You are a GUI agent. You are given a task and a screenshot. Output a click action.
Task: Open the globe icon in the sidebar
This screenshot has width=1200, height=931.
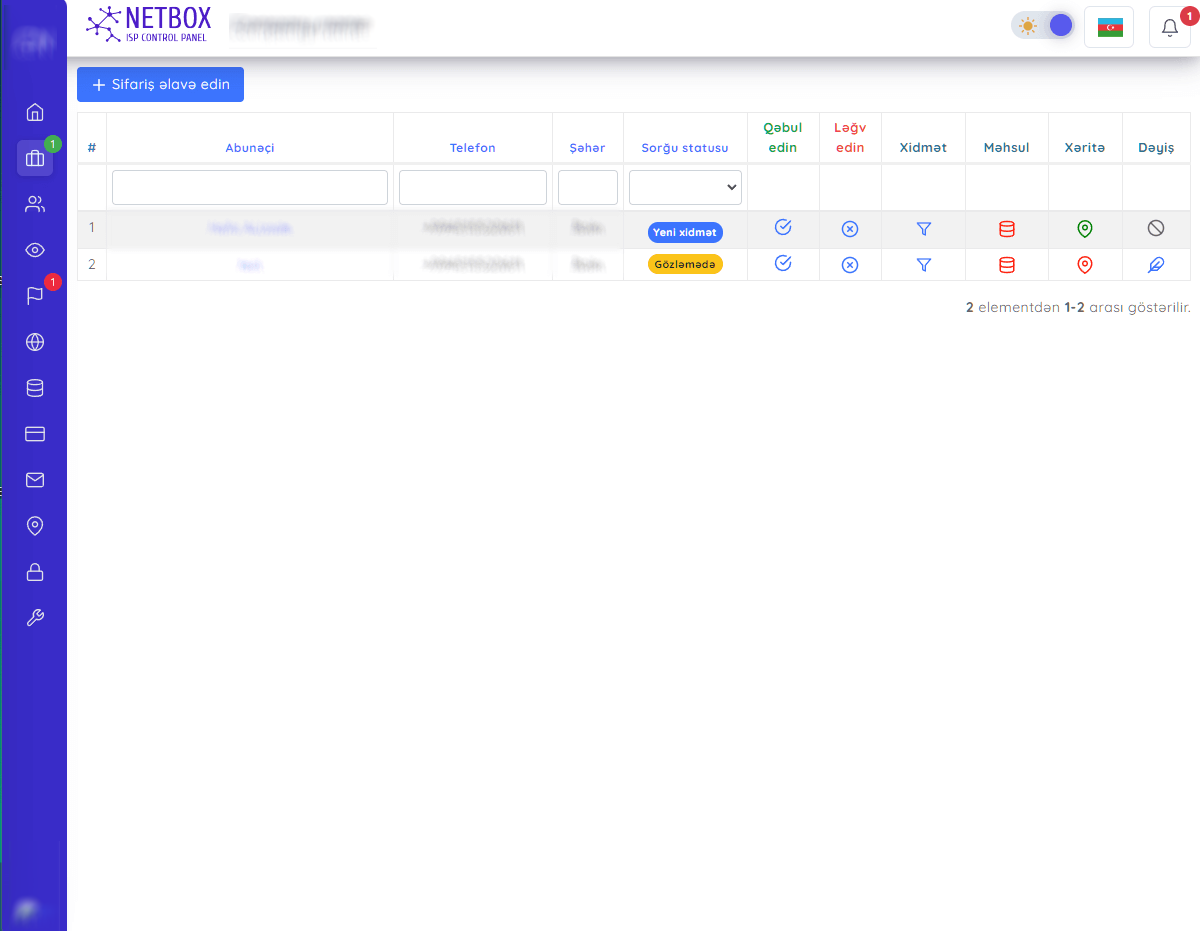point(35,342)
